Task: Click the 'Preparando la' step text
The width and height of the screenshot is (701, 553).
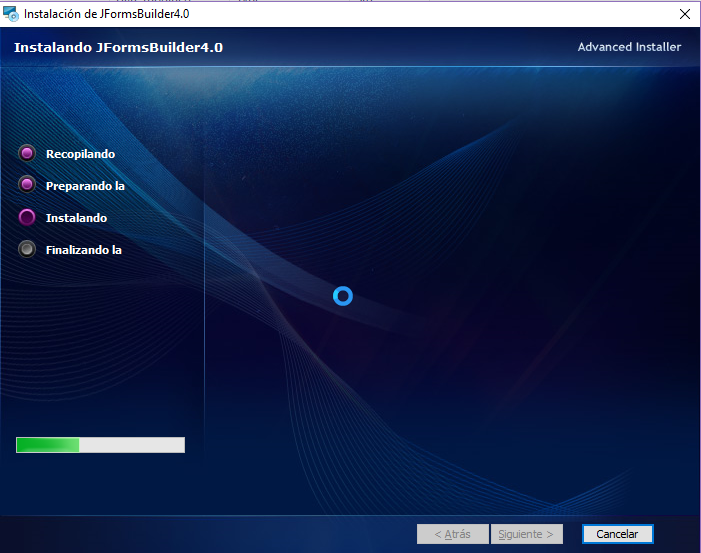Action: point(85,186)
